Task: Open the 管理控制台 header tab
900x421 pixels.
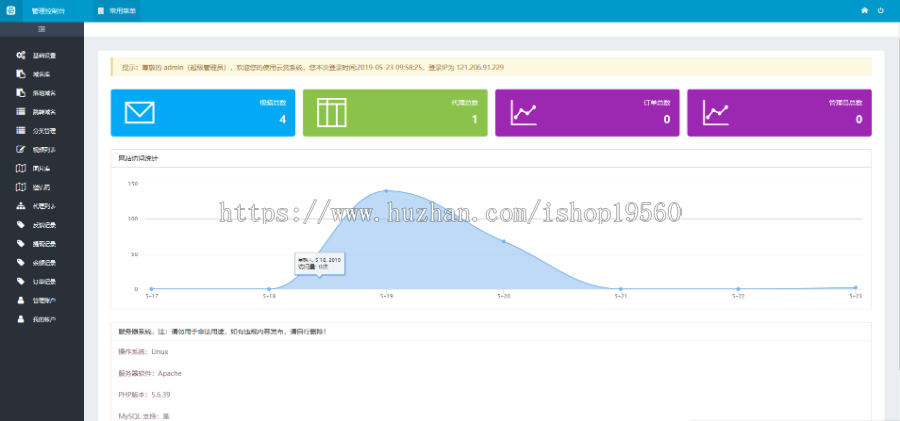Action: click(x=48, y=11)
